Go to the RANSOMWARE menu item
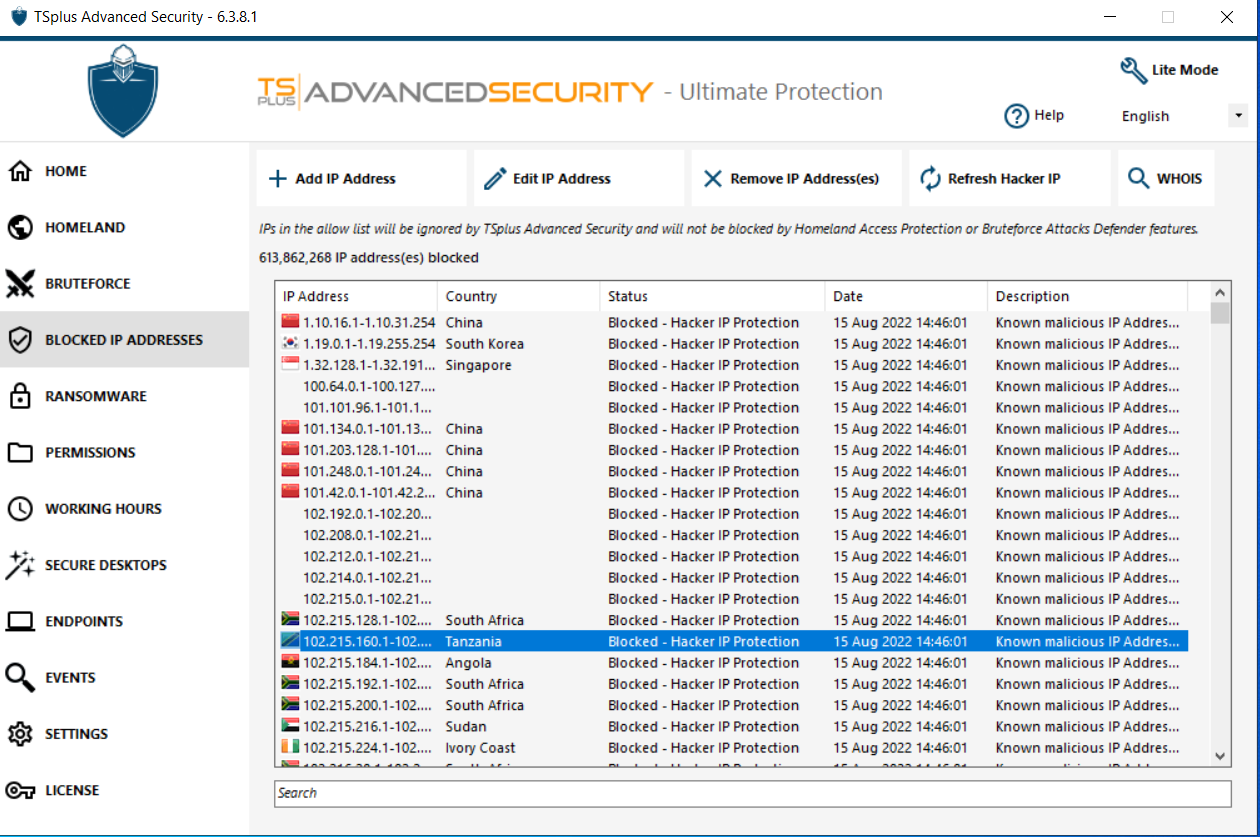Viewport: 1260px width, 837px height. tap(96, 397)
